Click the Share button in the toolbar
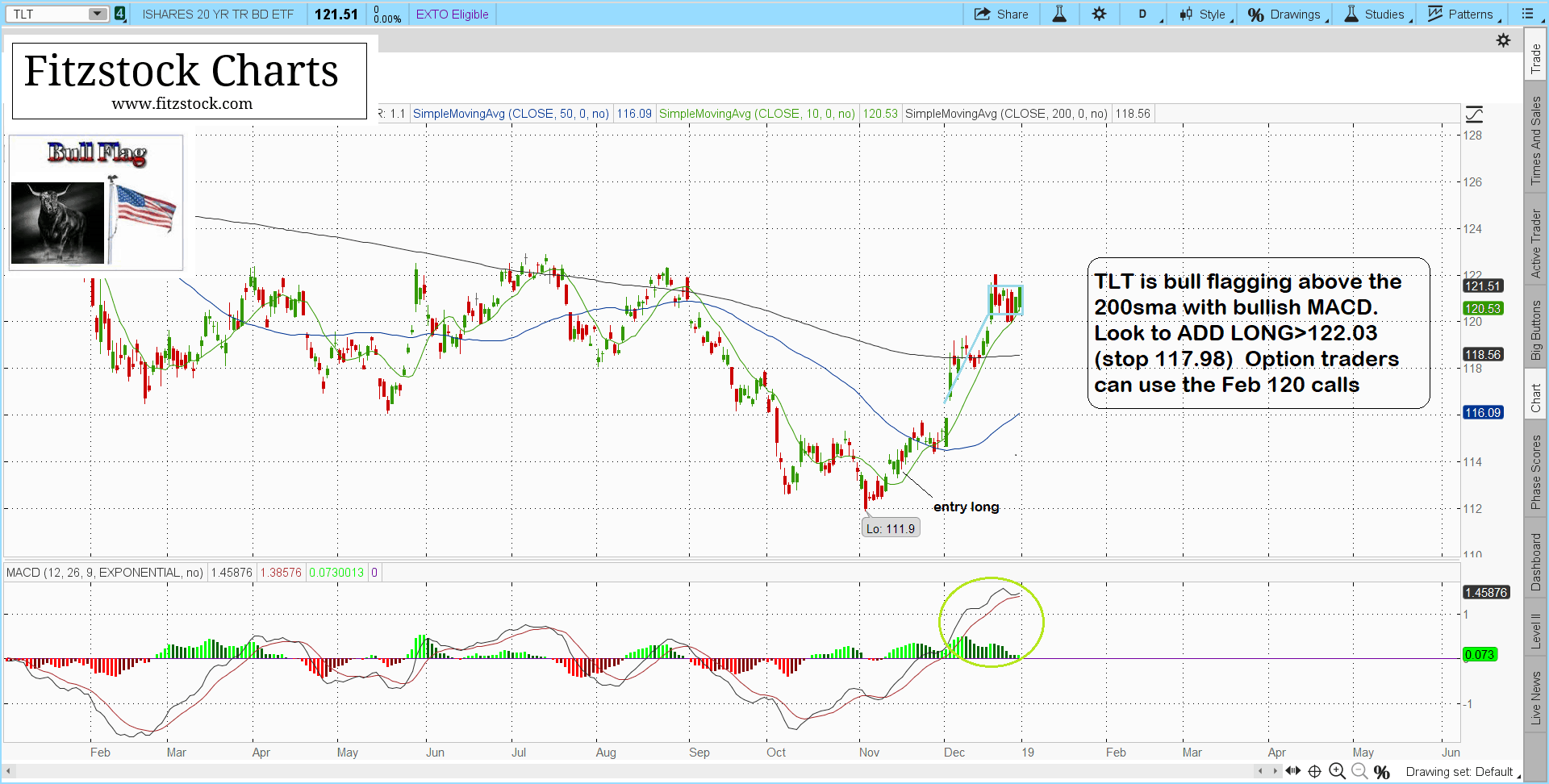 (x=1001, y=14)
